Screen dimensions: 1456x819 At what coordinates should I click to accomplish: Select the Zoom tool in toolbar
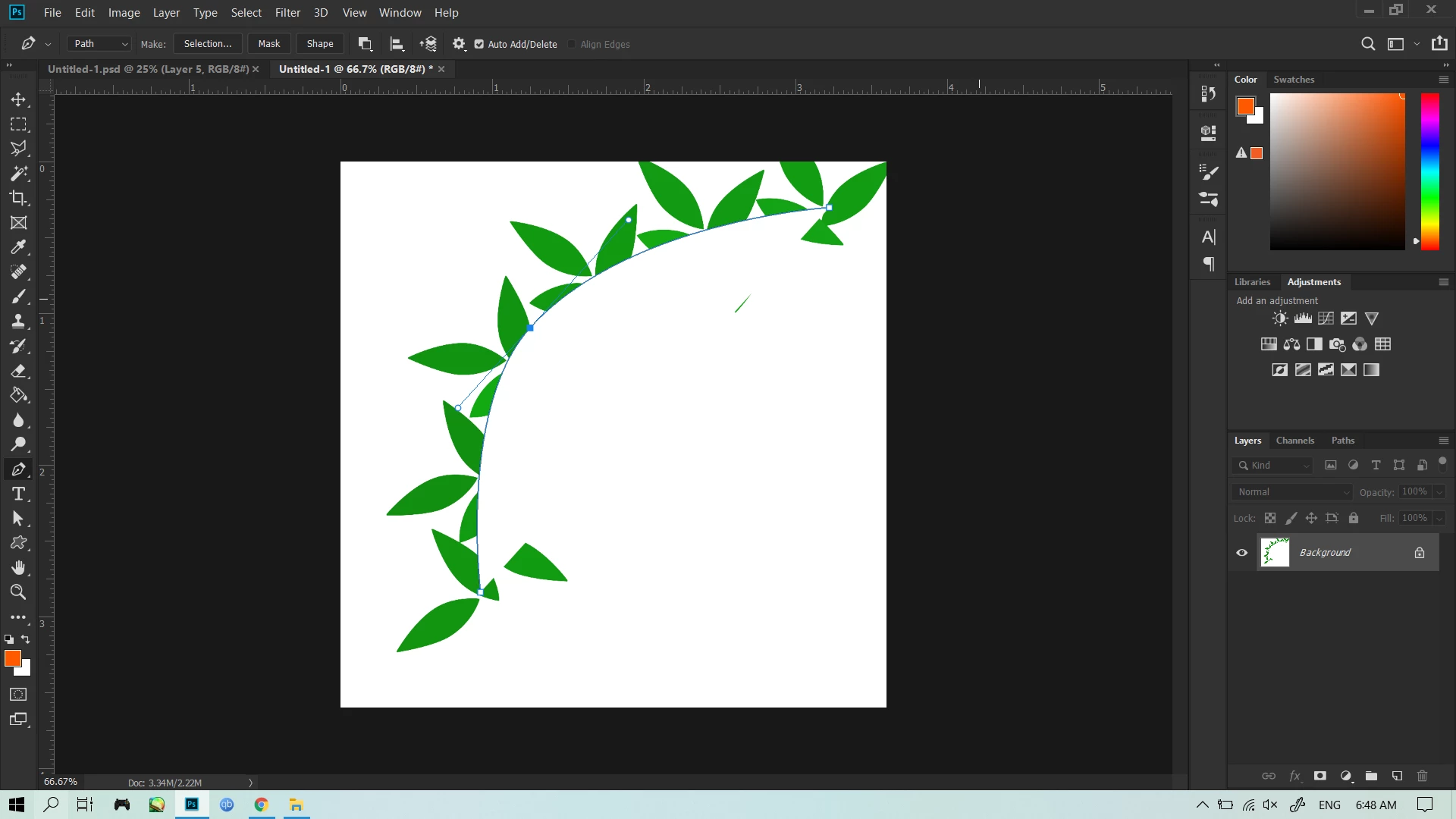pyautogui.click(x=18, y=592)
